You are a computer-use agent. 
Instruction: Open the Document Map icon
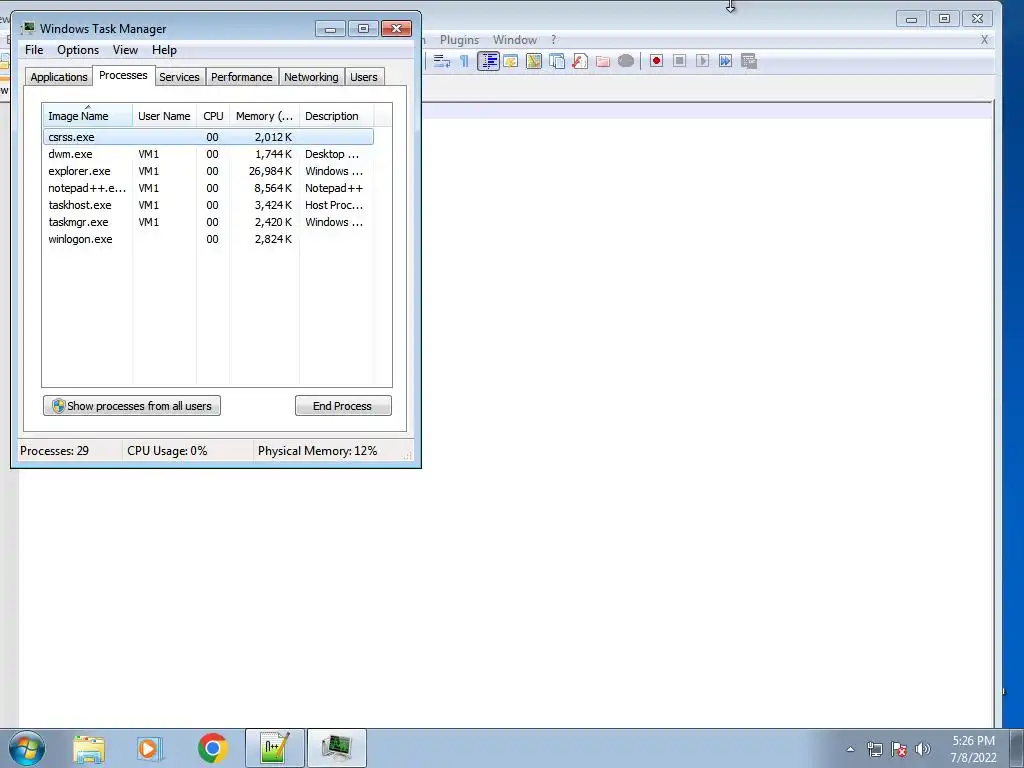[x=534, y=61]
